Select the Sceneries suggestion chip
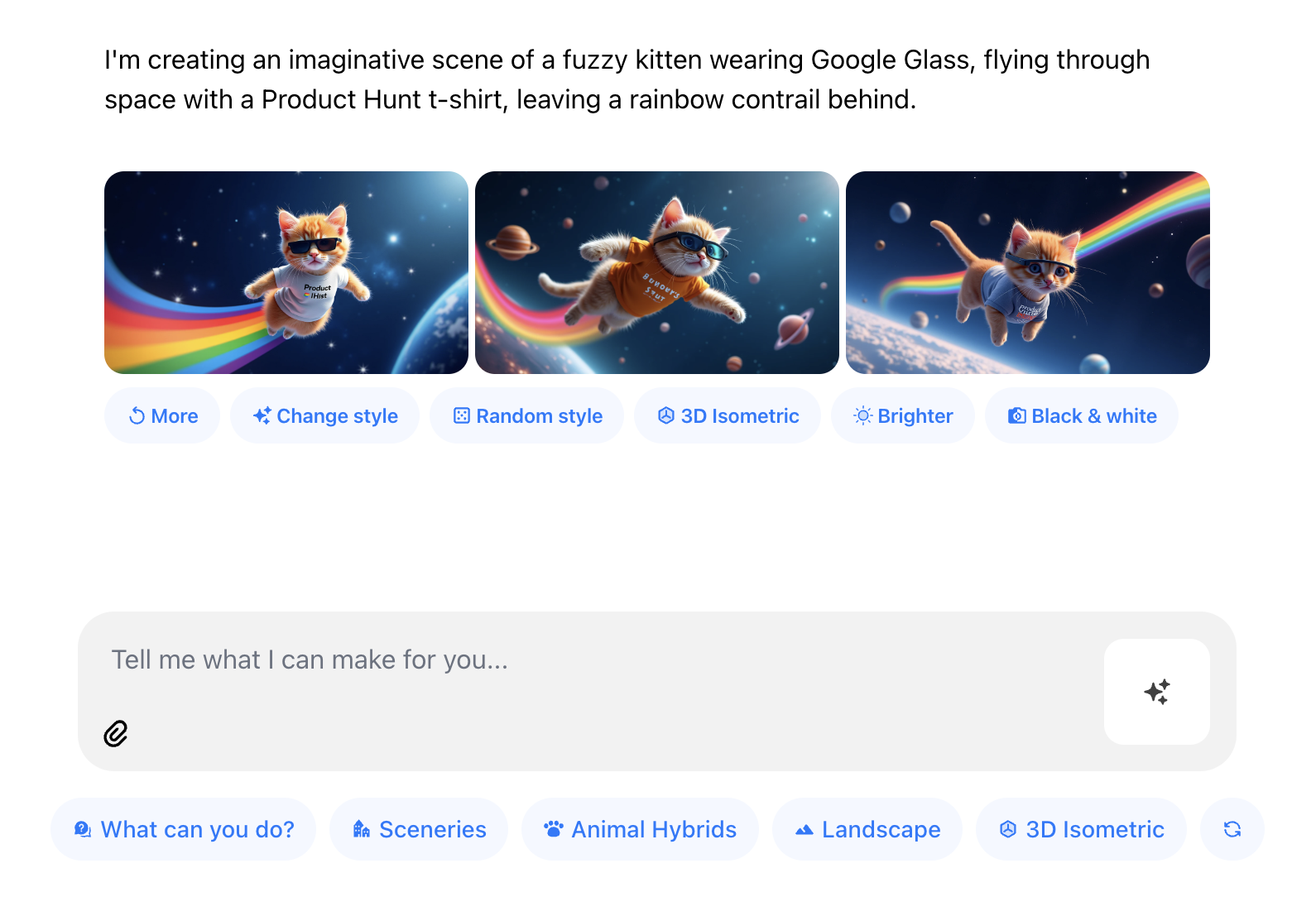 coord(419,829)
